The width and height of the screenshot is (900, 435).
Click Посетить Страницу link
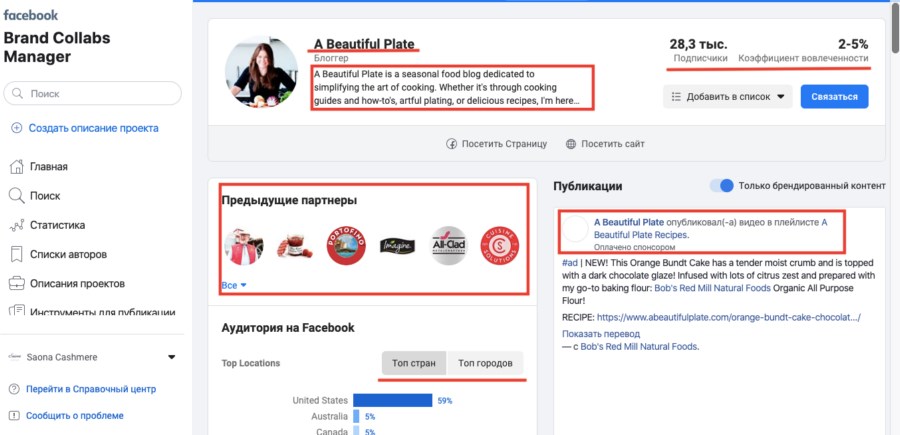(x=505, y=143)
